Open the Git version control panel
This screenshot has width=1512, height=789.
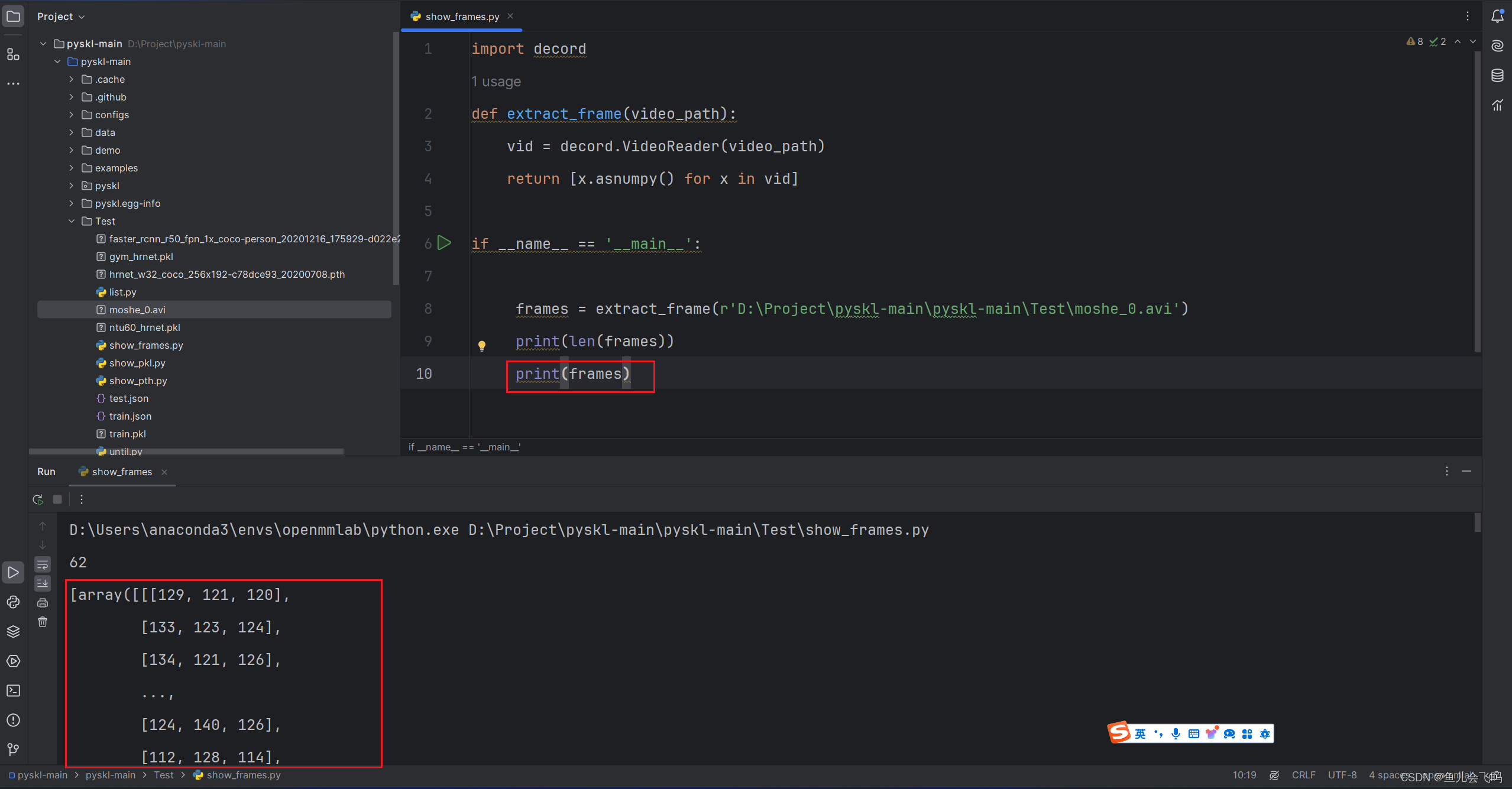(13, 749)
